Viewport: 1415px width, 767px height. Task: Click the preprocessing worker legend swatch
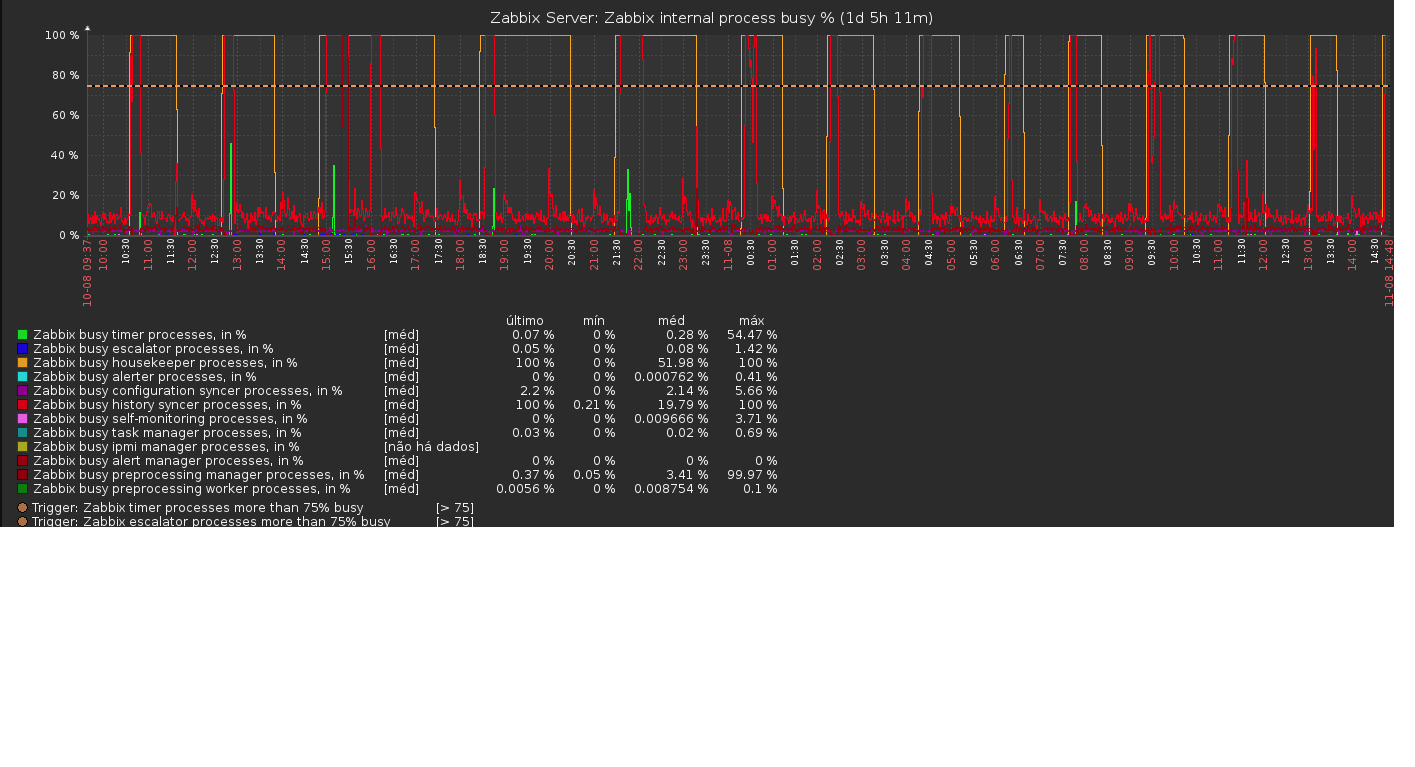[22, 489]
